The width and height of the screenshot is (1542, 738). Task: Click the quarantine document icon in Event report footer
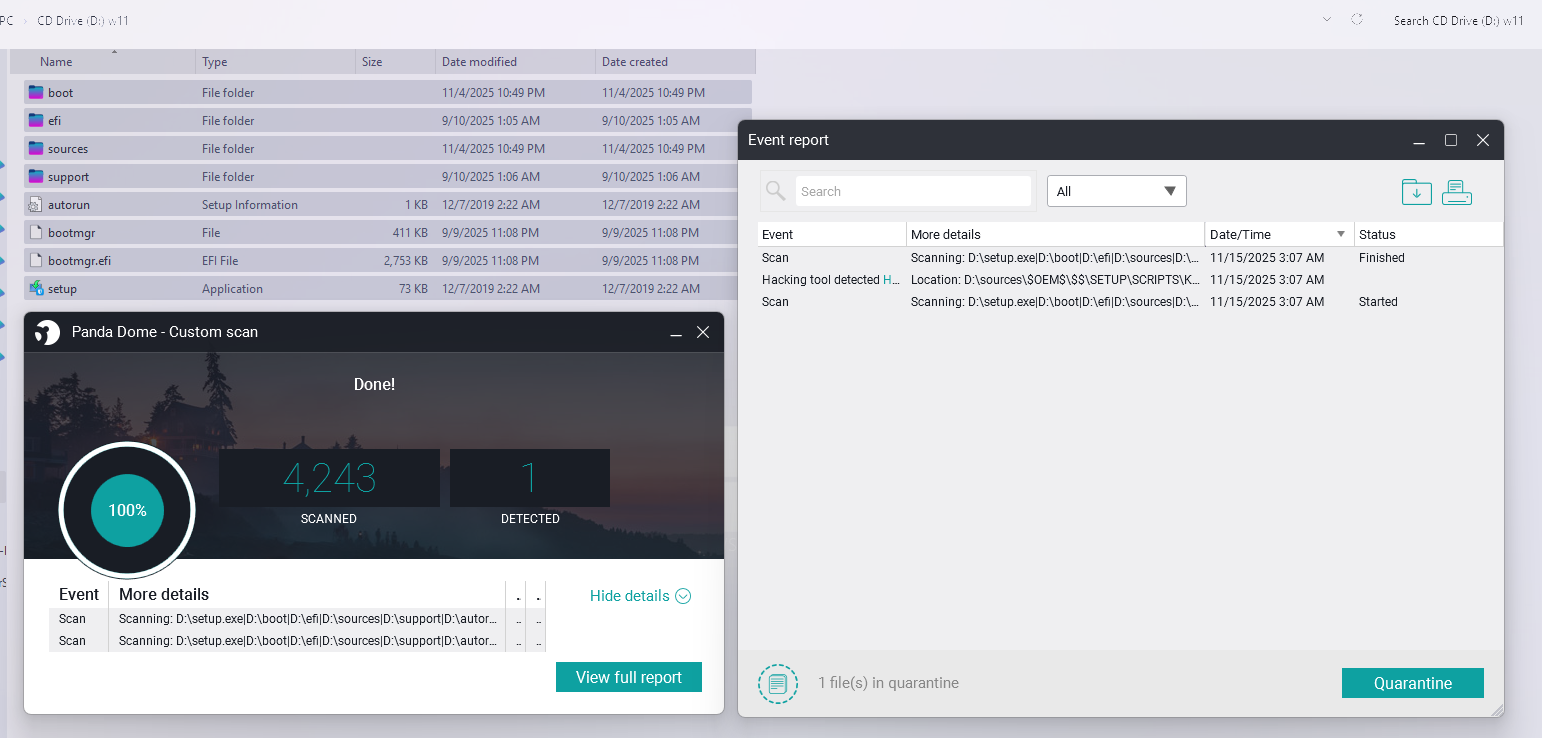(x=778, y=684)
